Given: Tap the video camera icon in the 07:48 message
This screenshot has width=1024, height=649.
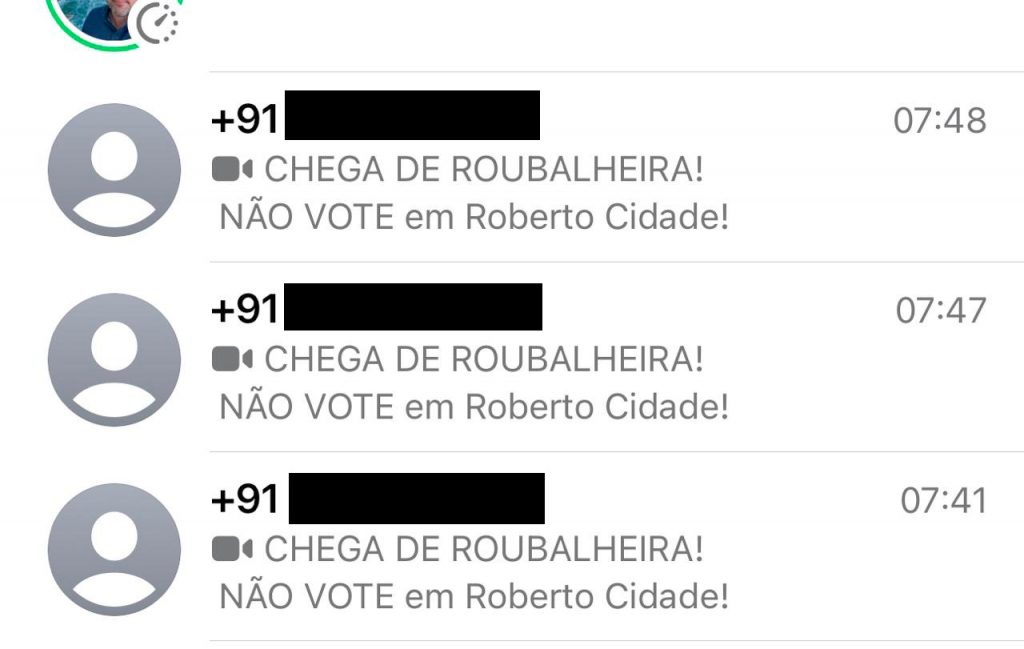Looking at the screenshot, I should click(233, 170).
